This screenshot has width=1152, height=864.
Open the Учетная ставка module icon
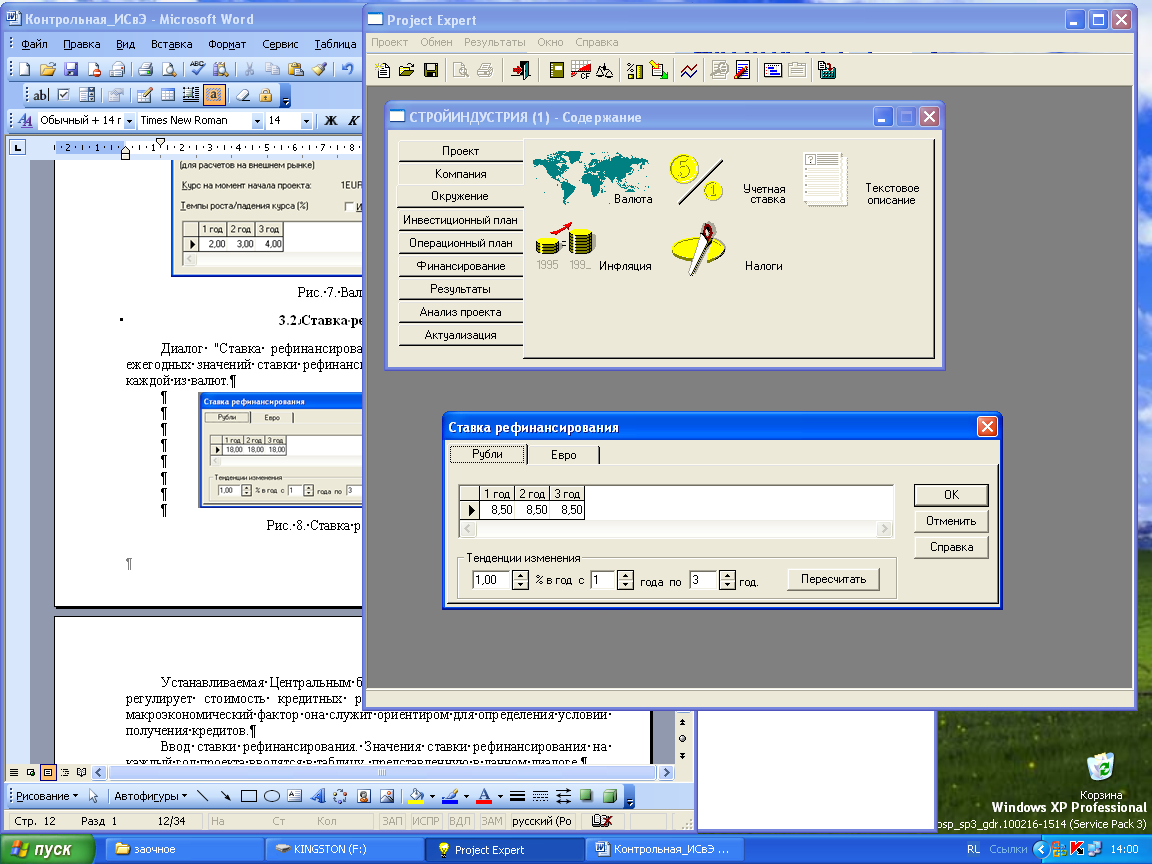(696, 180)
